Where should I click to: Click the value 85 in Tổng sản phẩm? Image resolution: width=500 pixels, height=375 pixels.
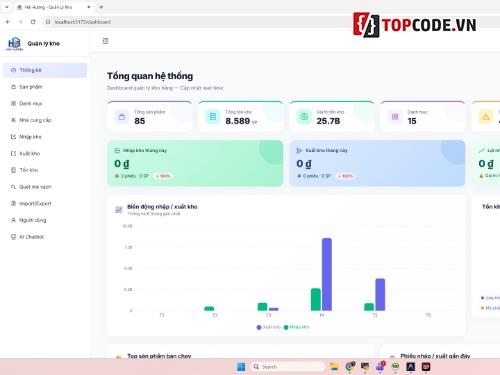tap(140, 121)
